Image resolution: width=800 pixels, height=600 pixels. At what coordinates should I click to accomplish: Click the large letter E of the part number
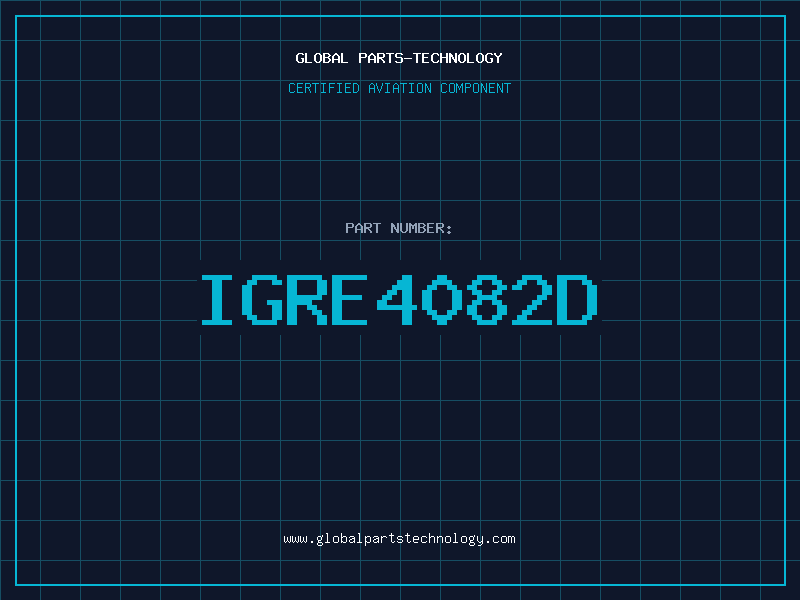click(x=349, y=300)
